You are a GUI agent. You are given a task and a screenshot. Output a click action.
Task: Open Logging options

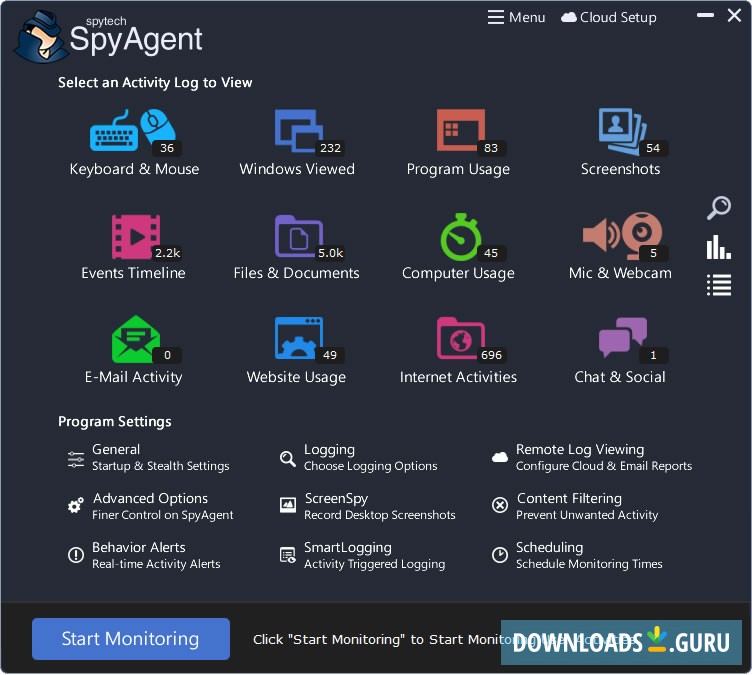click(329, 450)
